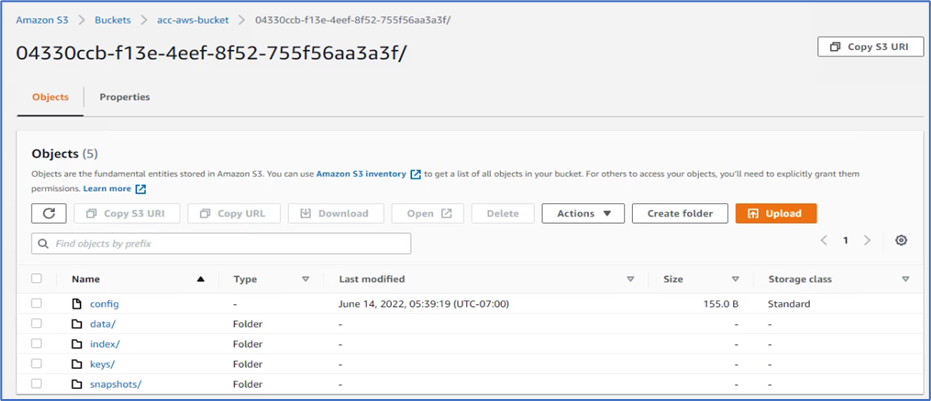This screenshot has width=931, height=401.
Task: Check the box for data/ row
Action: tap(37, 324)
